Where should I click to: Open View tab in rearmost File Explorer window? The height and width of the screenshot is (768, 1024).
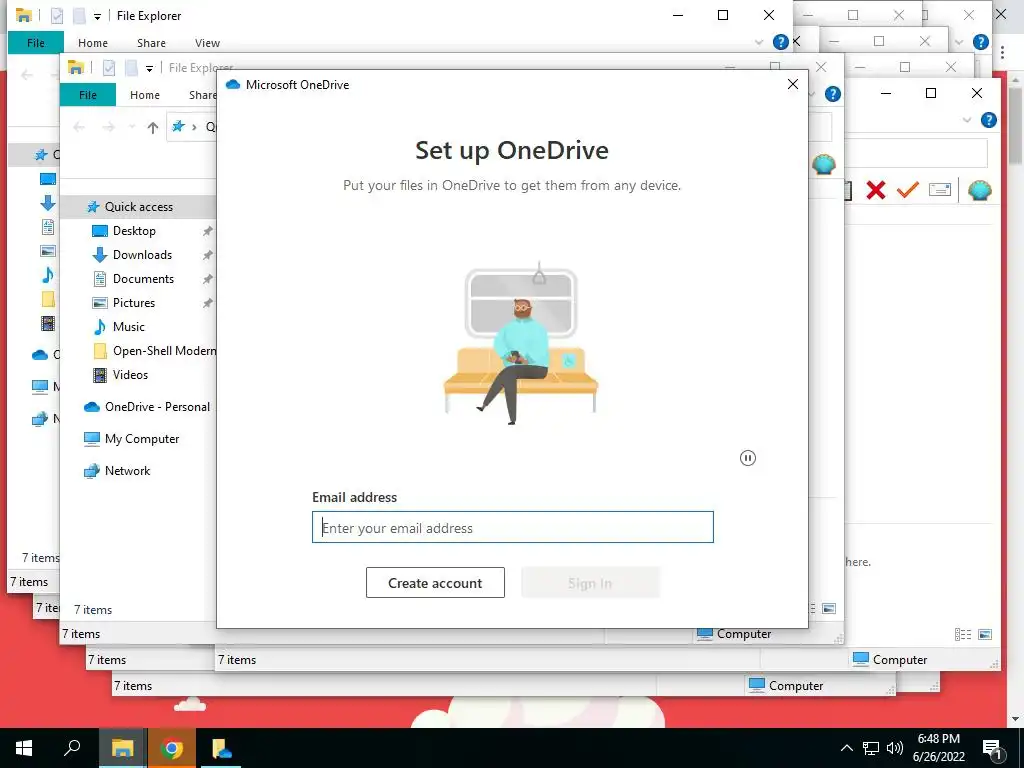point(207,43)
